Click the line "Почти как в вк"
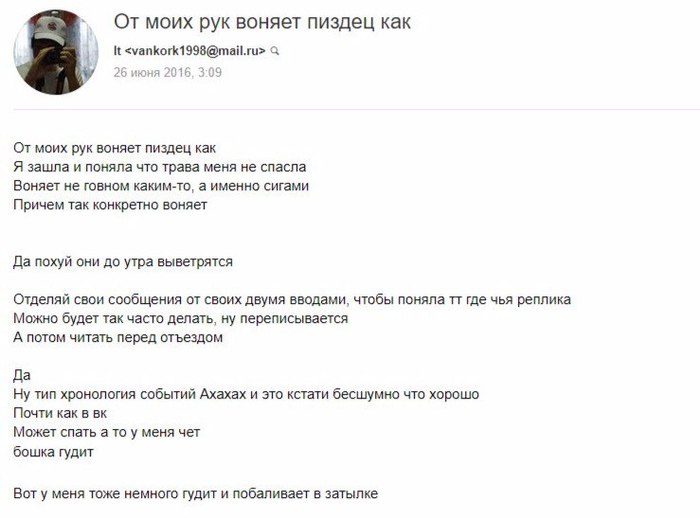 [x=60, y=413]
